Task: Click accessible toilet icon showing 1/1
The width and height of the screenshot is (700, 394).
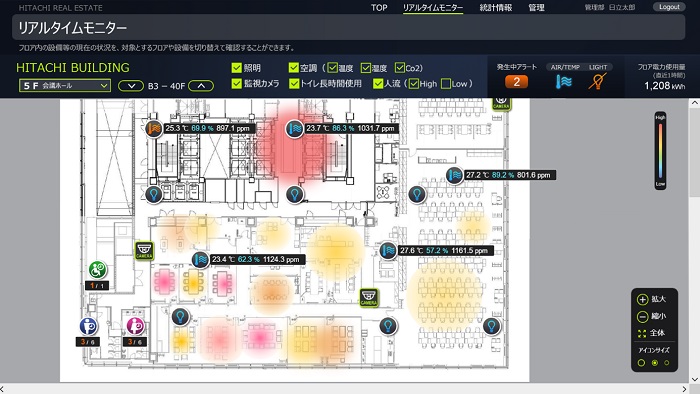Action: tap(97, 270)
